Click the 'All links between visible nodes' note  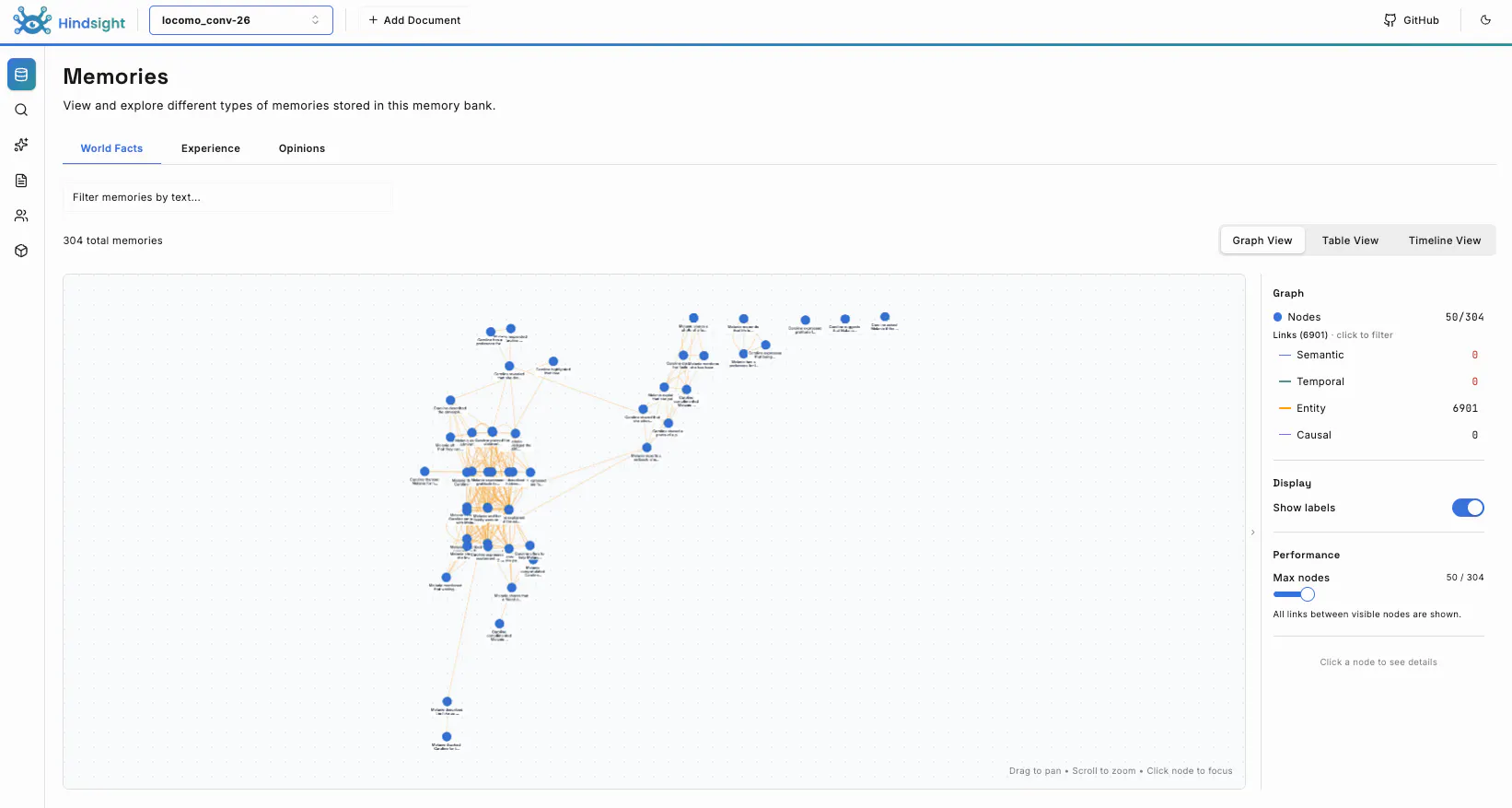tap(1367, 615)
